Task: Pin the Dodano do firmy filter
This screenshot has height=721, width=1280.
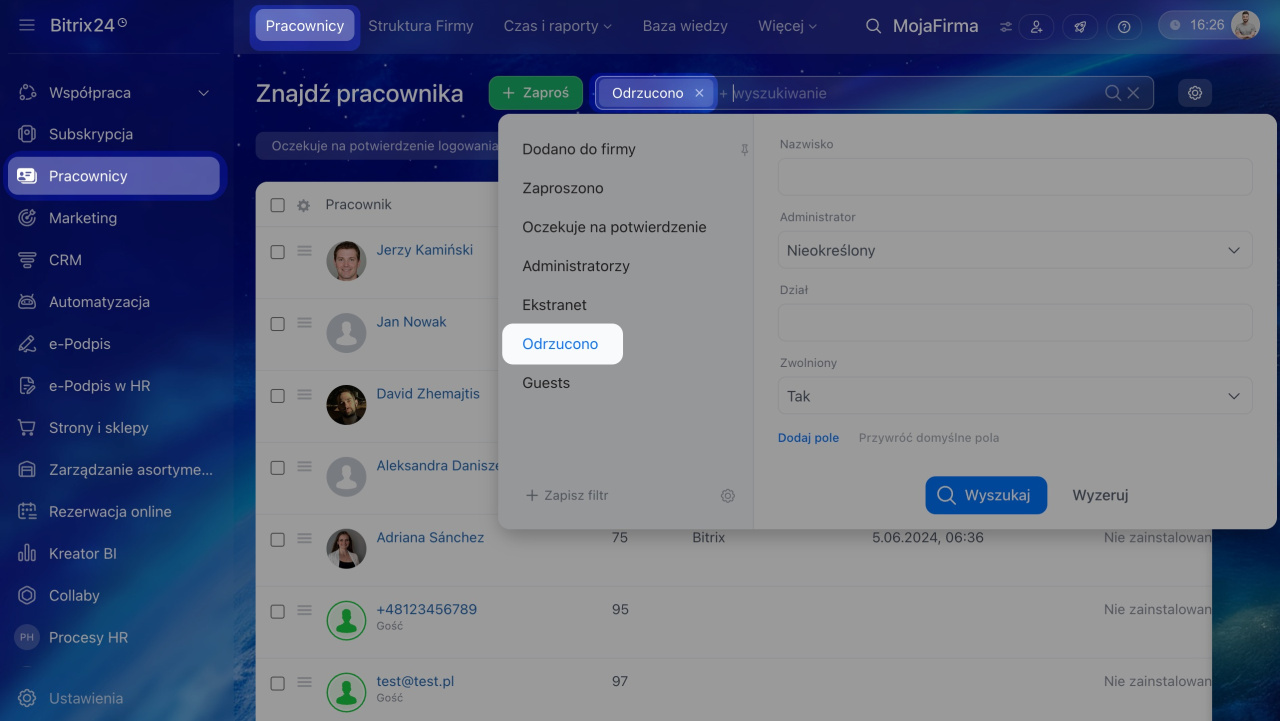Action: (x=744, y=150)
